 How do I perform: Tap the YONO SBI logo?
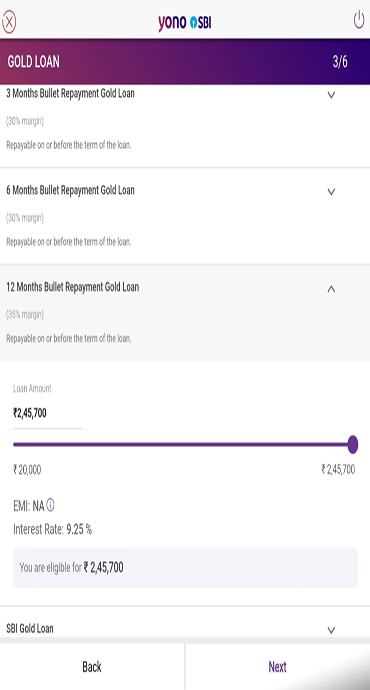click(x=185, y=22)
